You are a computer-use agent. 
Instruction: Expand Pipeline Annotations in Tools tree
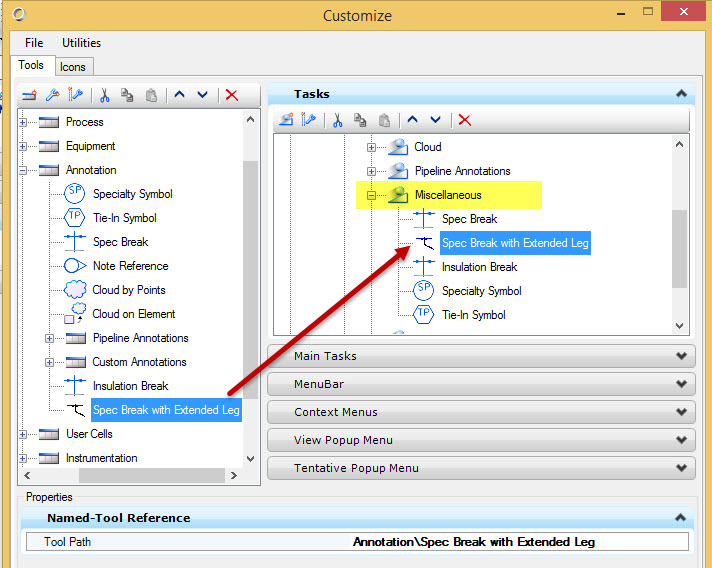[x=49, y=338]
